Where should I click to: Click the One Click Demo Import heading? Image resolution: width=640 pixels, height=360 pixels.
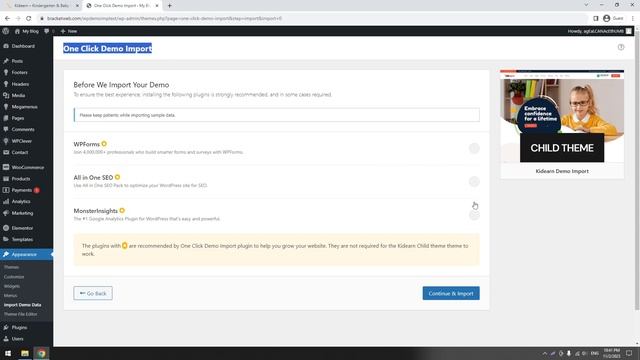point(107,49)
